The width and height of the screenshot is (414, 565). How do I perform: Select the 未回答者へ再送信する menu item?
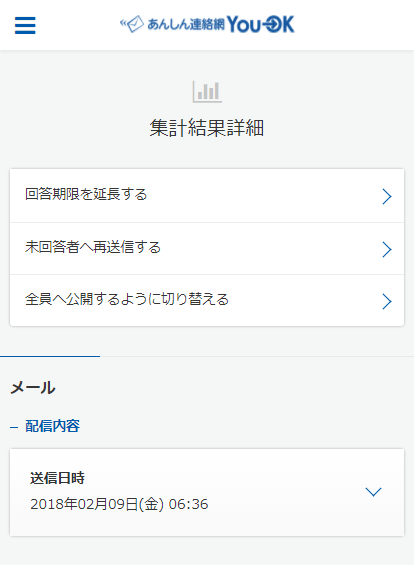[x=207, y=249]
